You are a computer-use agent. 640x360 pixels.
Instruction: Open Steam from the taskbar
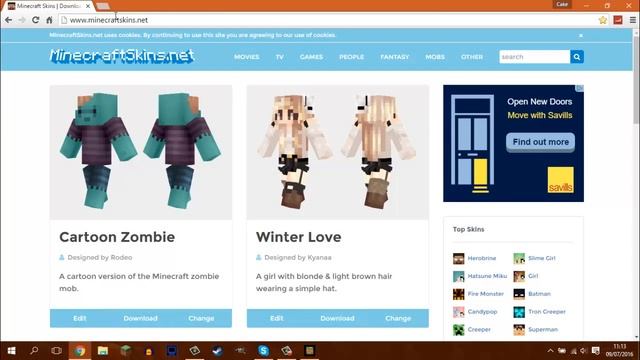(x=218, y=351)
